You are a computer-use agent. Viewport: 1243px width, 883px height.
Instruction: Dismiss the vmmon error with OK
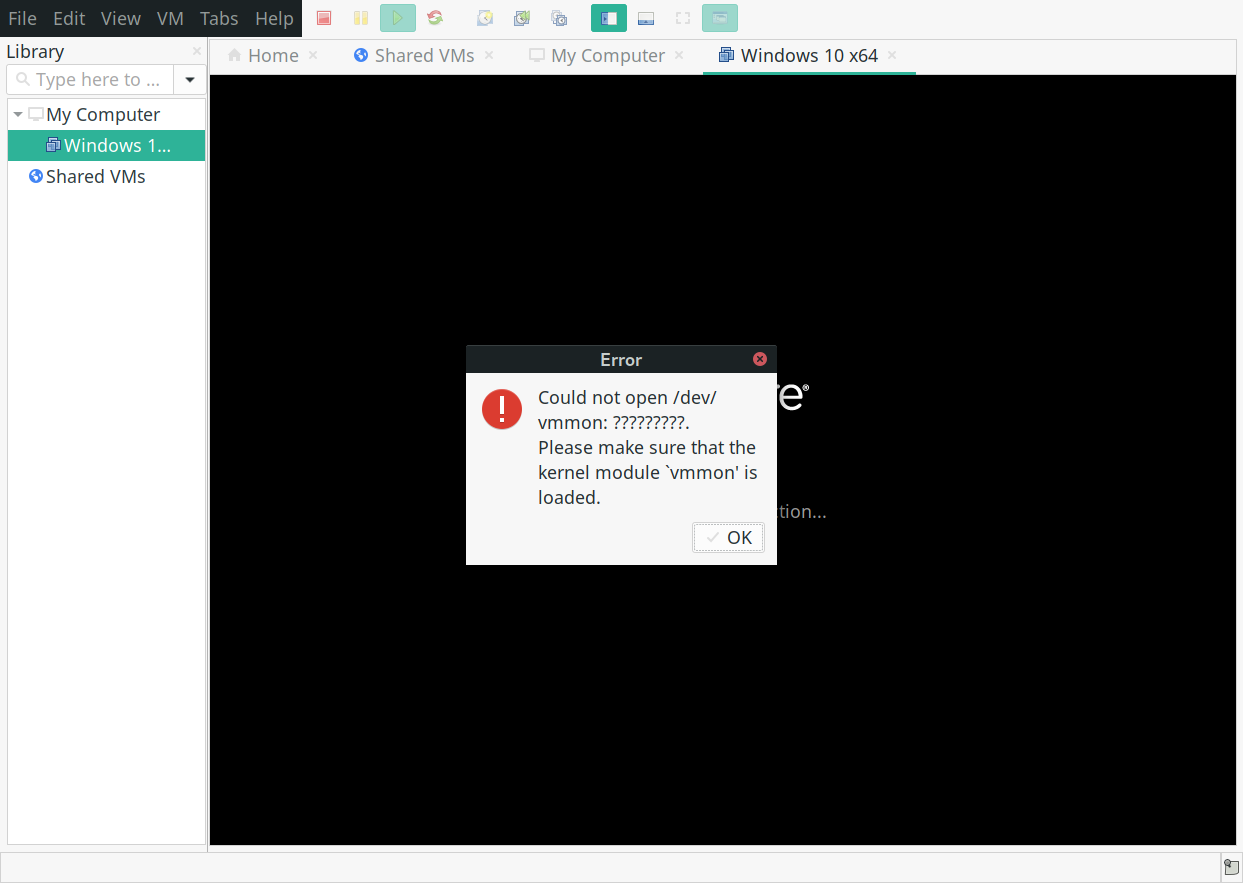click(728, 537)
